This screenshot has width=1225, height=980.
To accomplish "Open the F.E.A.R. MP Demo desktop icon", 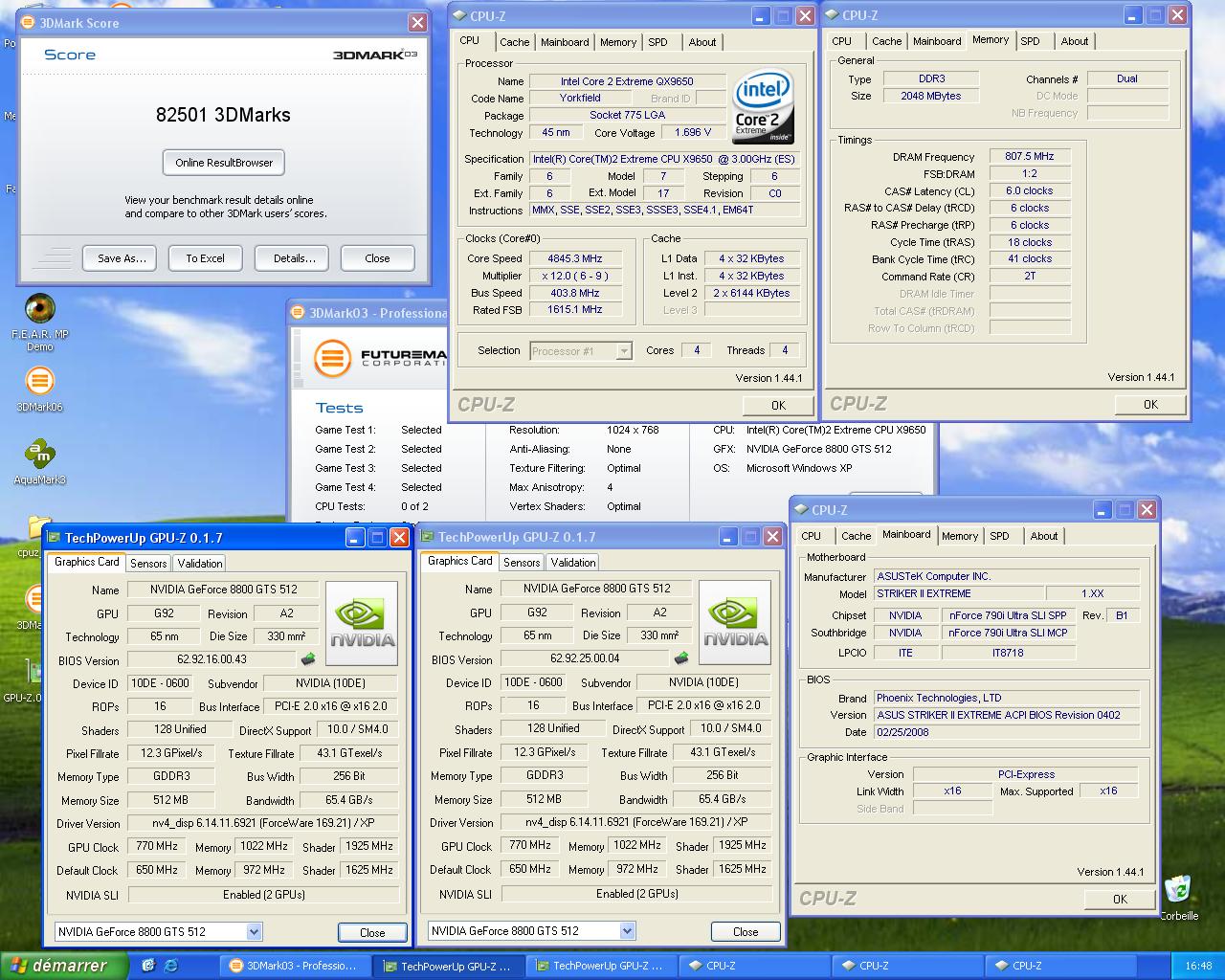I will pos(40,309).
